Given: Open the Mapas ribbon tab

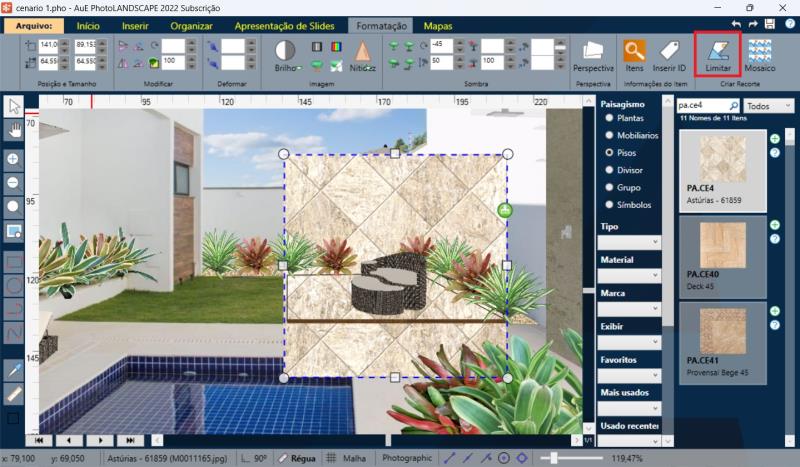Looking at the screenshot, I should pyautogui.click(x=437, y=25).
